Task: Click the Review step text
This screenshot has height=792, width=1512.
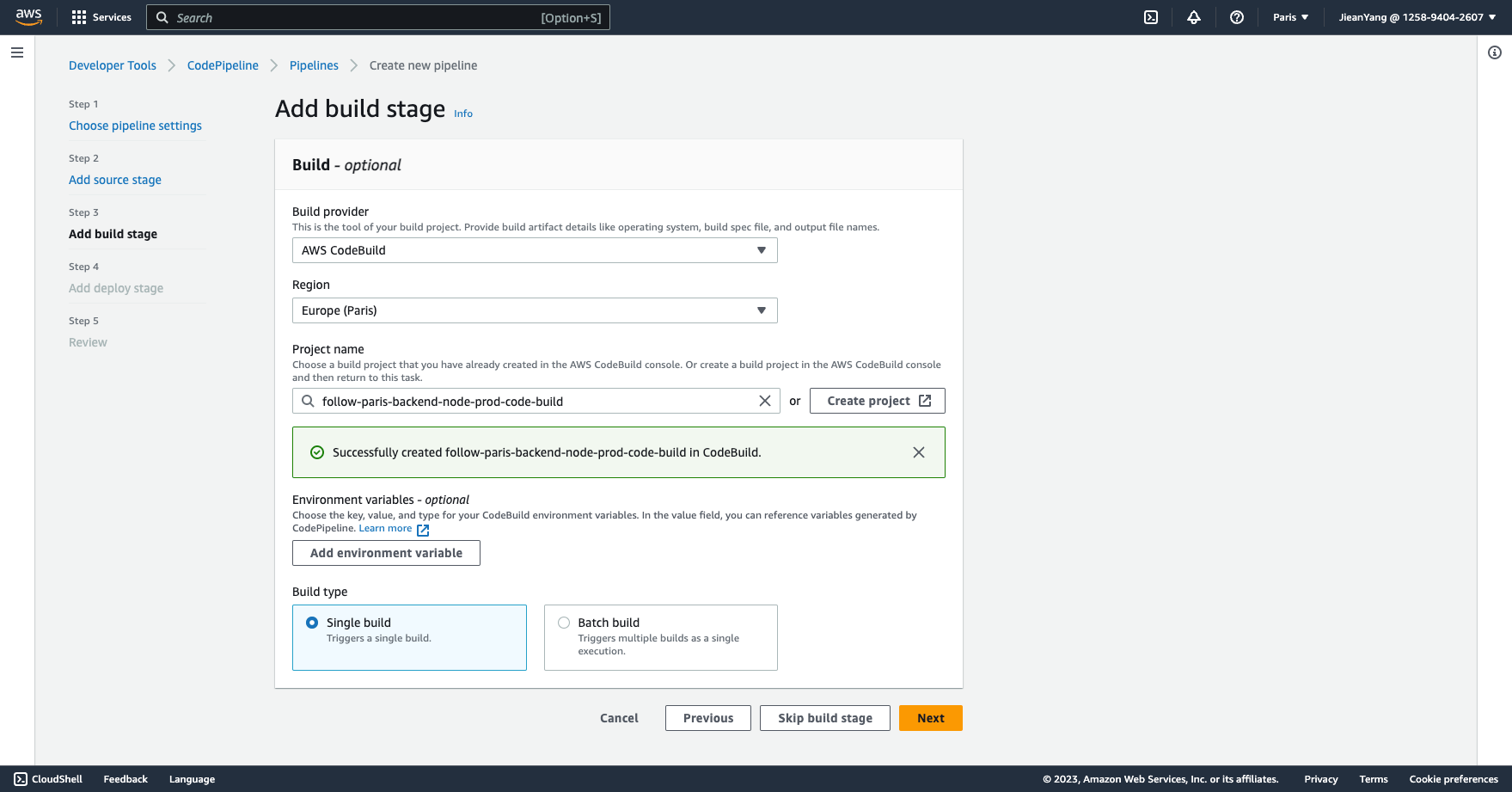Action: 88,342
